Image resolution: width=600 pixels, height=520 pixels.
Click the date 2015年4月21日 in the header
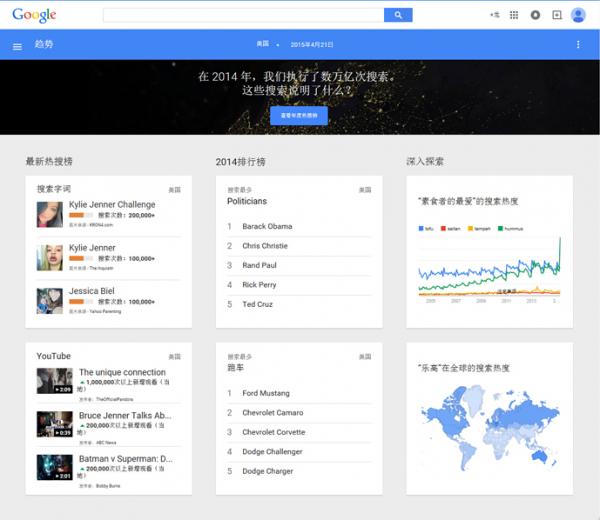click(x=311, y=44)
